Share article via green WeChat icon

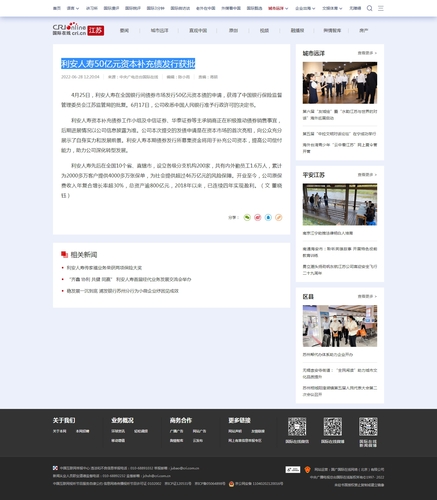tap(247, 217)
